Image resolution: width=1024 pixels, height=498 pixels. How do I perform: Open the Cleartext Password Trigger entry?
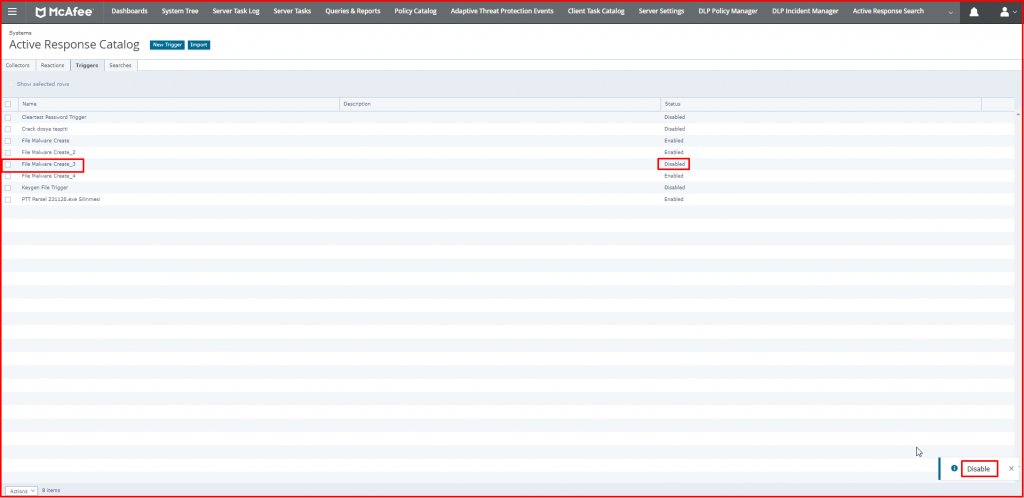pyautogui.click(x=54, y=117)
